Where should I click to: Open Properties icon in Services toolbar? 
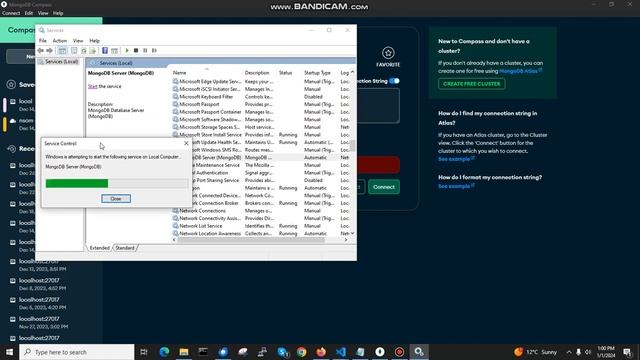74,51
